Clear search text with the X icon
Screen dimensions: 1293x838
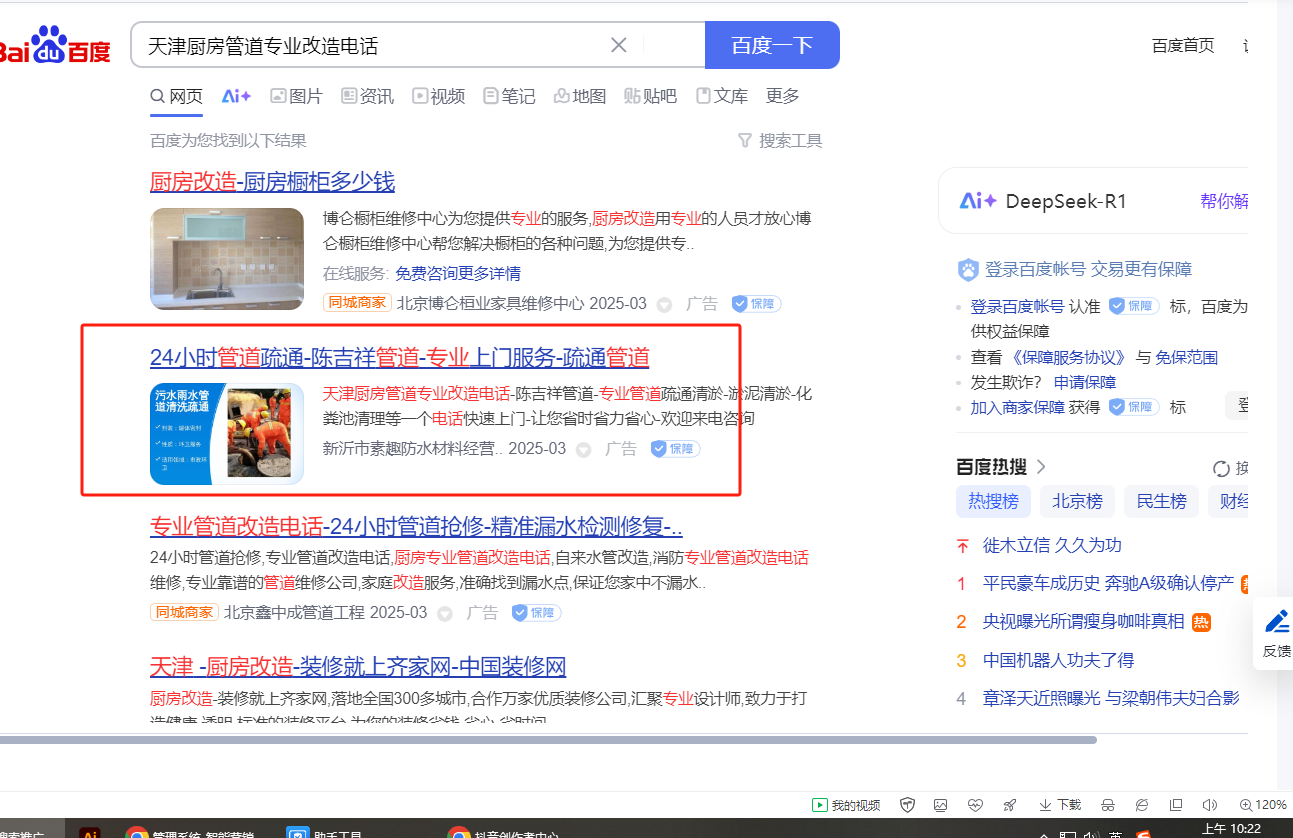[619, 45]
